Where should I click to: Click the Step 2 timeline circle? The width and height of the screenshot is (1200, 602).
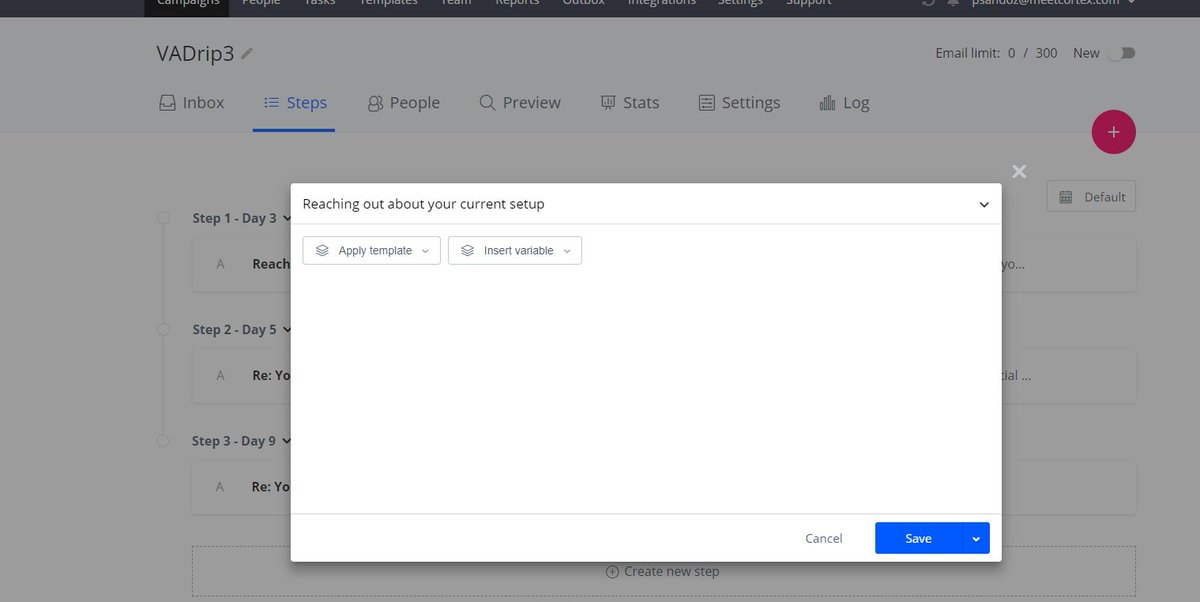coord(163,329)
